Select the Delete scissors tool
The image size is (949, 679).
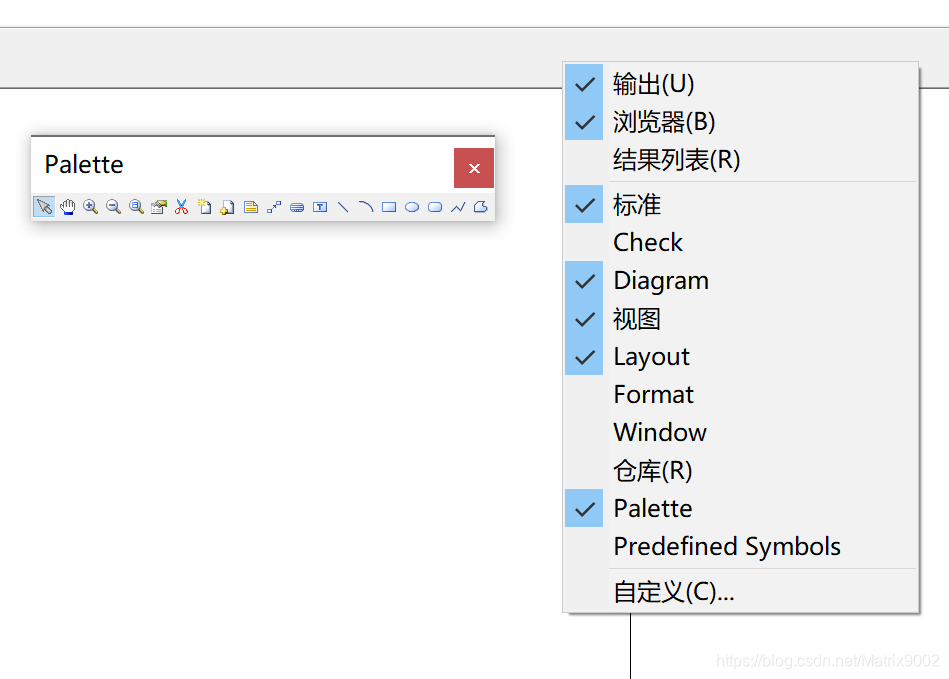tap(182, 207)
